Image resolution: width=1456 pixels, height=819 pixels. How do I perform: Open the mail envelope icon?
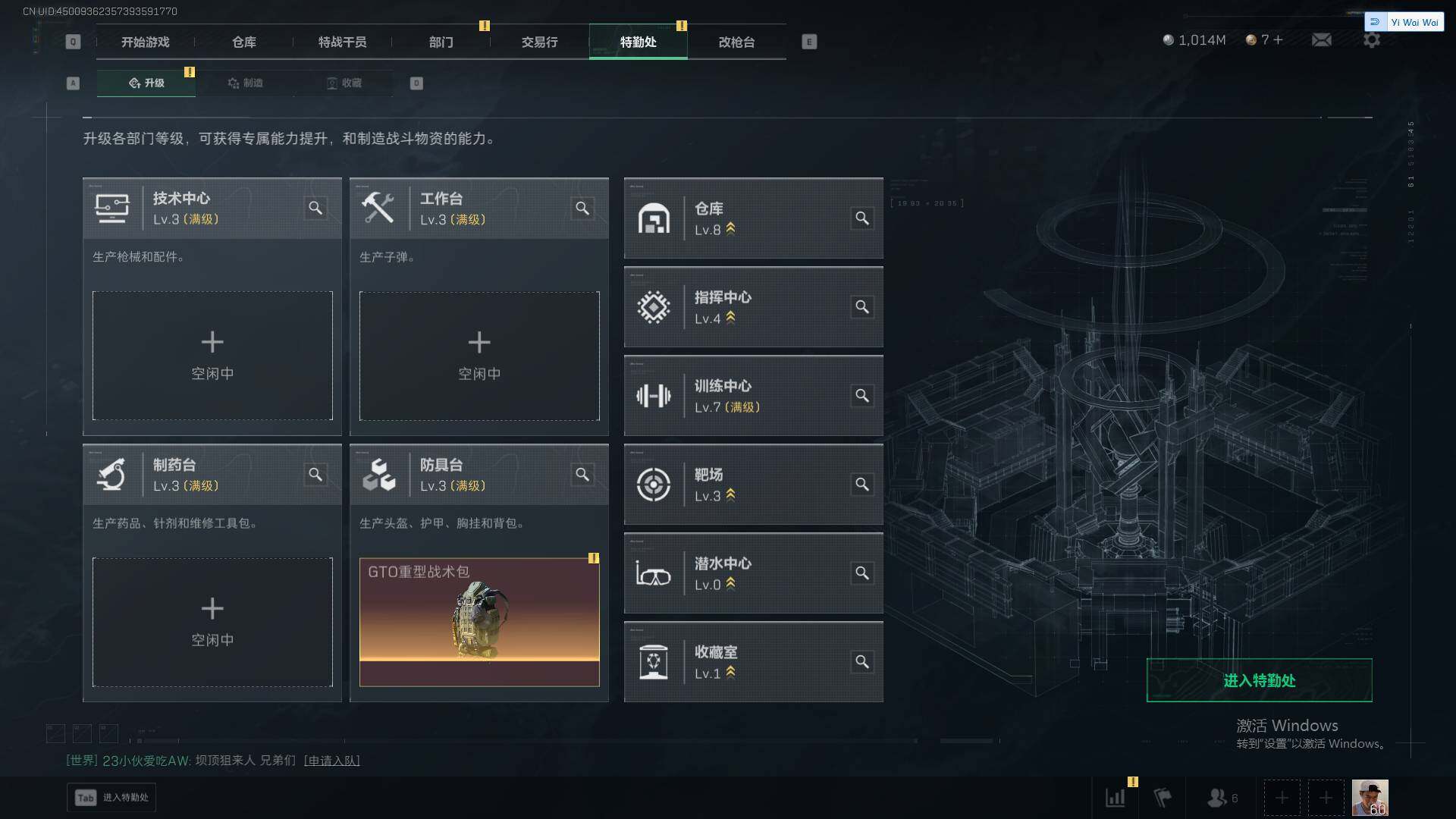click(x=1322, y=40)
